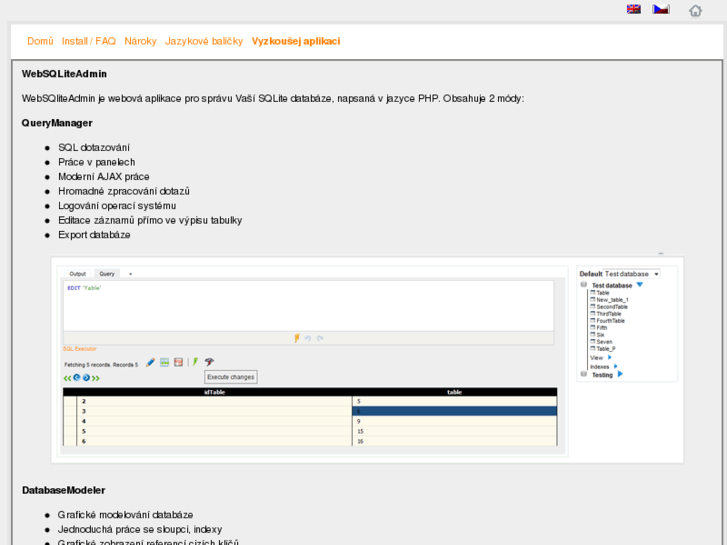Click the list item 'Práce v panelech'

click(x=96, y=162)
